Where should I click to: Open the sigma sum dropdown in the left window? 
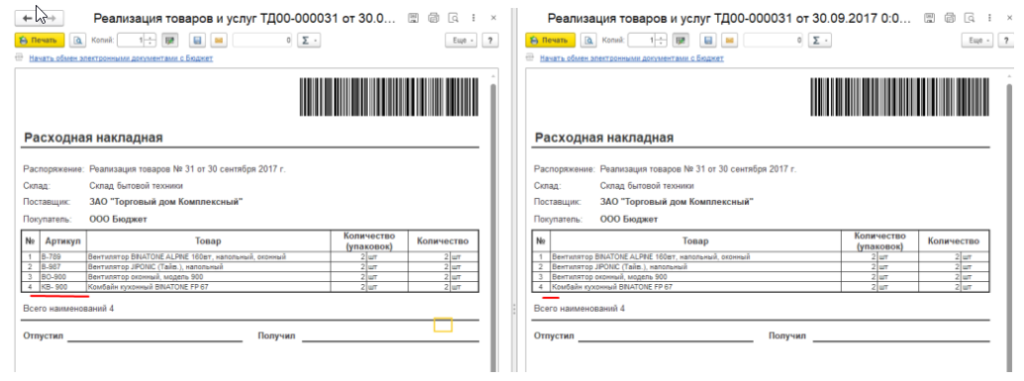tap(308, 41)
